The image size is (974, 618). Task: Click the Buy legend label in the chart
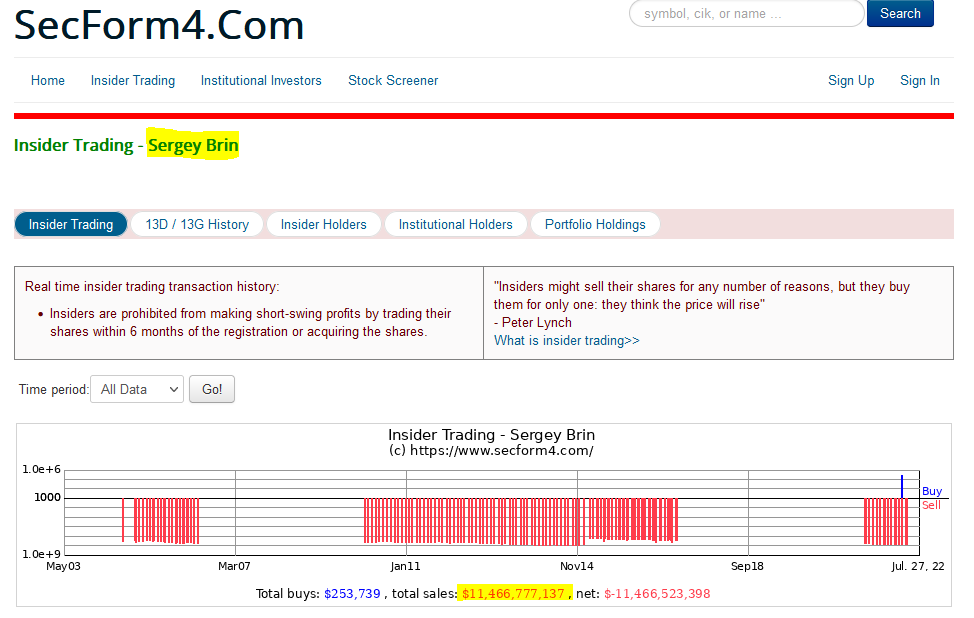(932, 491)
